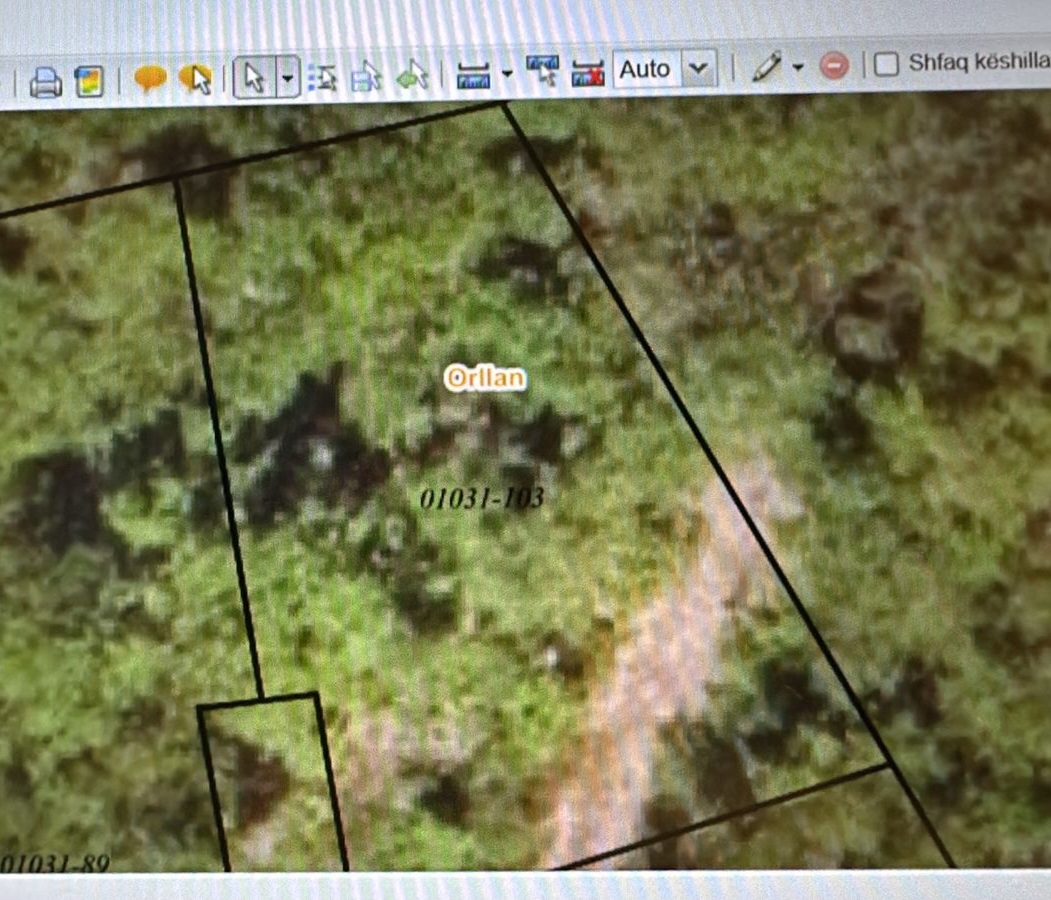This screenshot has width=1051, height=900.
Task: Open the measure tool dropdown arrow
Action: point(507,73)
